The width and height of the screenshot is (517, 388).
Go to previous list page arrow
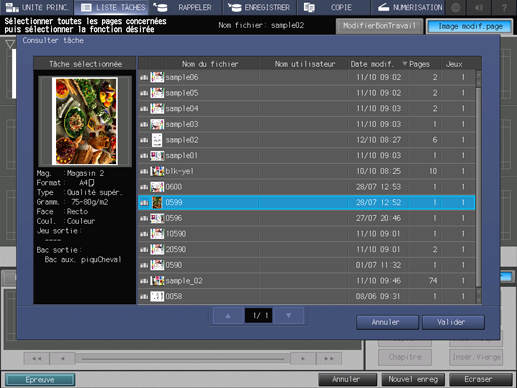pos(228,315)
